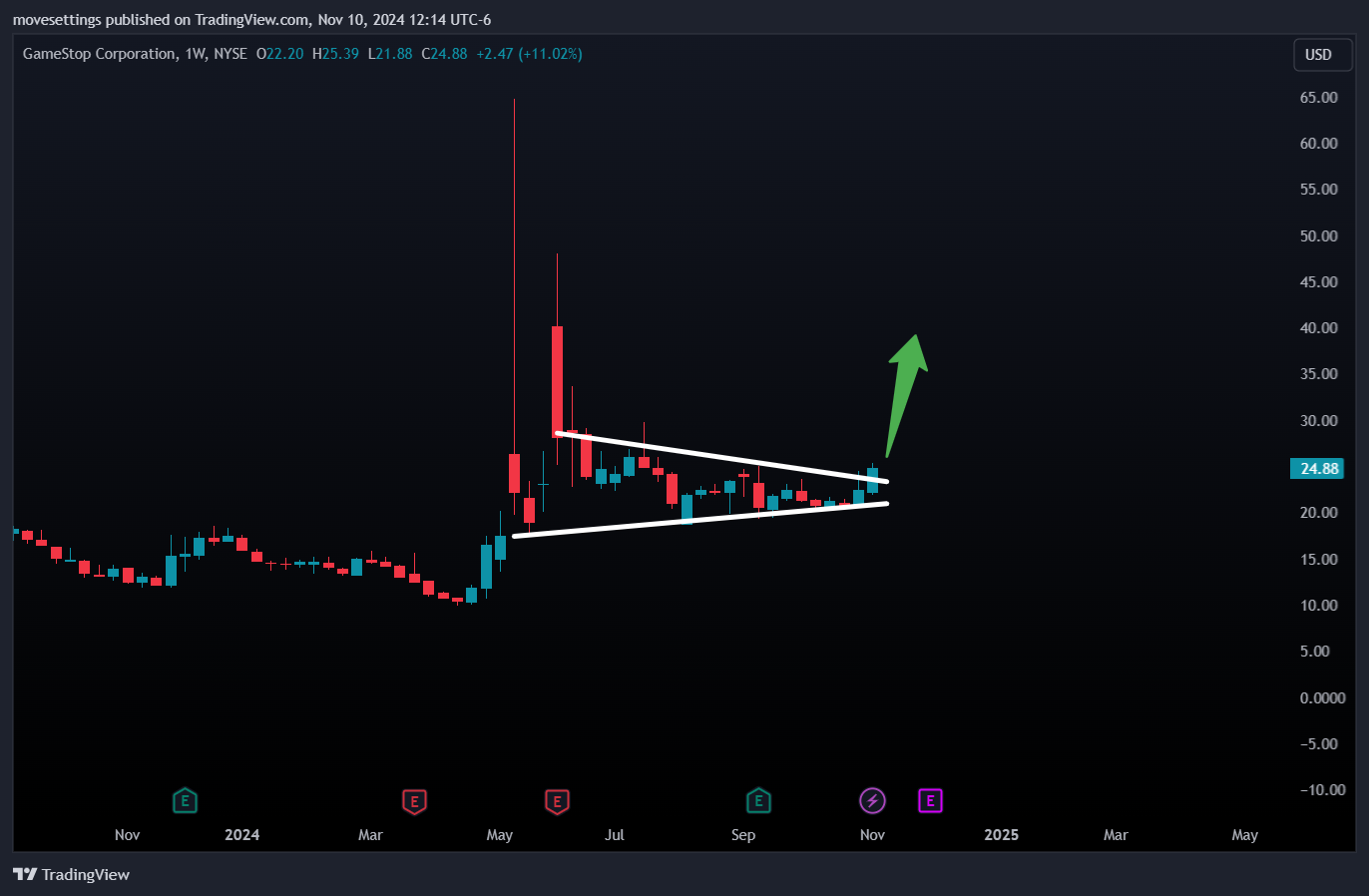Viewport: 1369px width, 896px height.
Task: Click the 2024 label on the time axis
Action: pos(241,834)
